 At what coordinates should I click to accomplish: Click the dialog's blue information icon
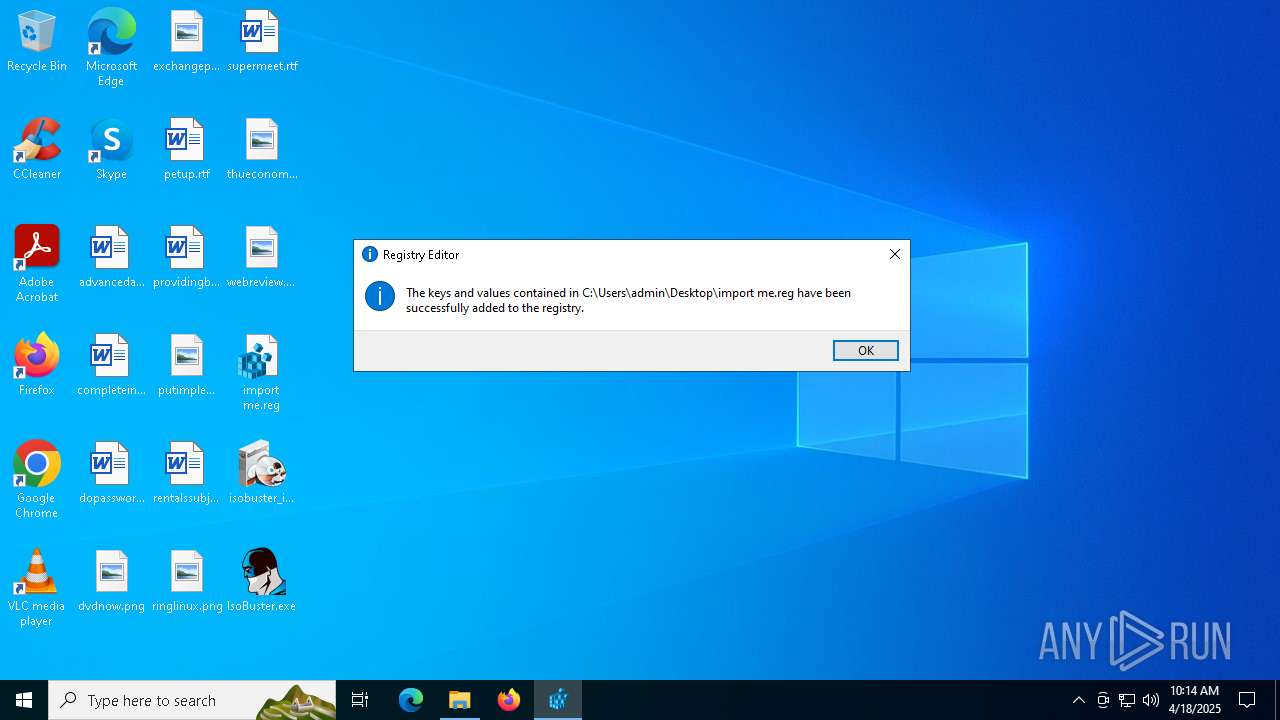click(380, 296)
